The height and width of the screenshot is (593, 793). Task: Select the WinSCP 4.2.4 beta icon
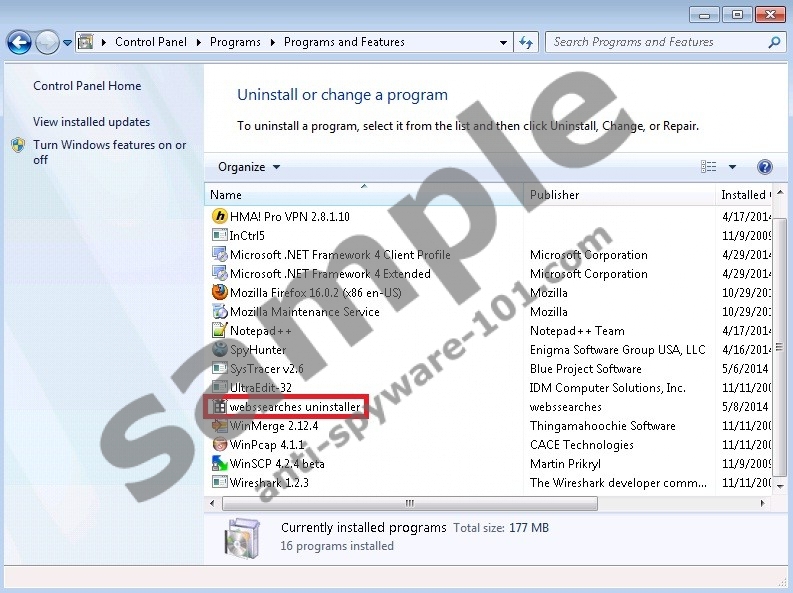tap(220, 464)
